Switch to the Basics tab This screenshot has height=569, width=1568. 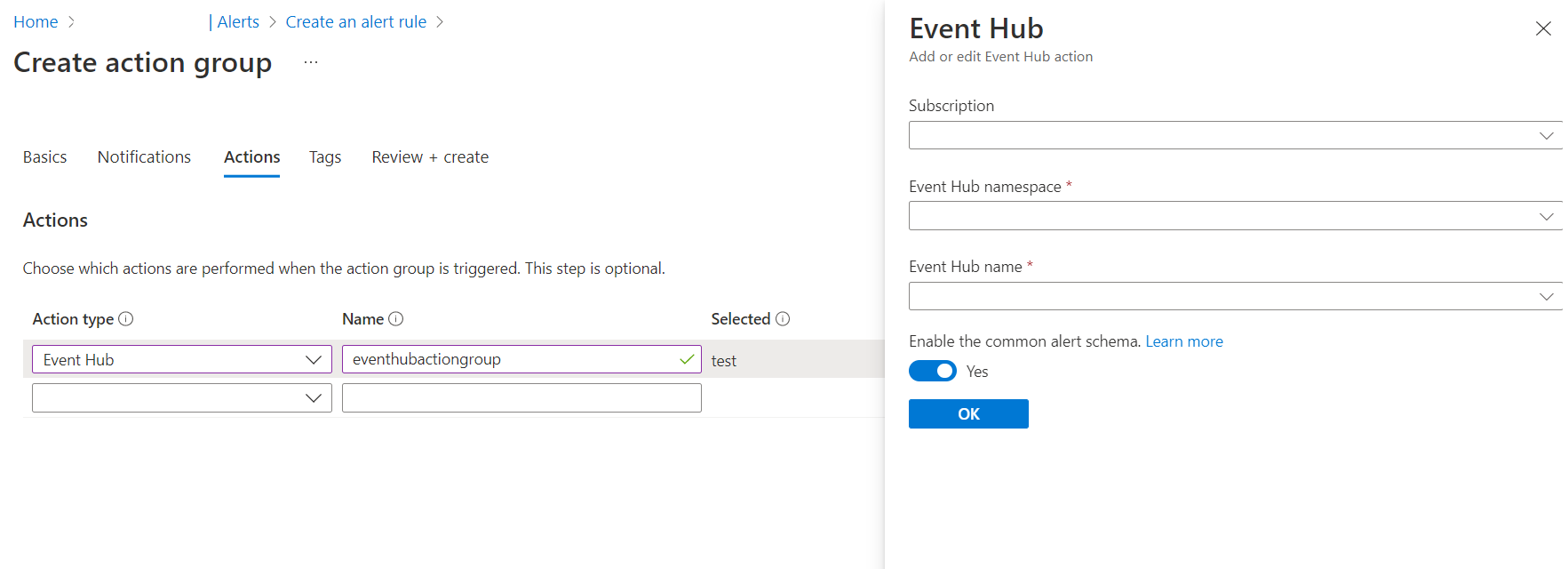tap(44, 157)
